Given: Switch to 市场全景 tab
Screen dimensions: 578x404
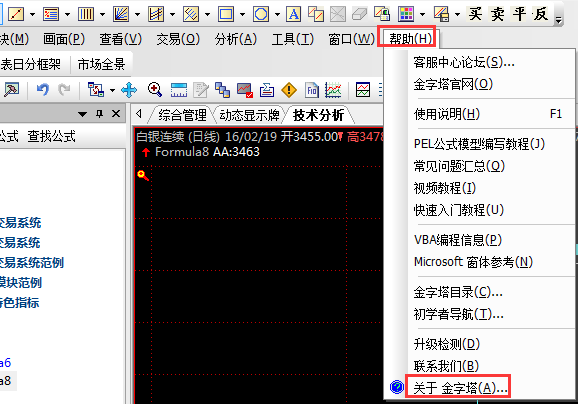Looking at the screenshot, I should (x=101, y=65).
